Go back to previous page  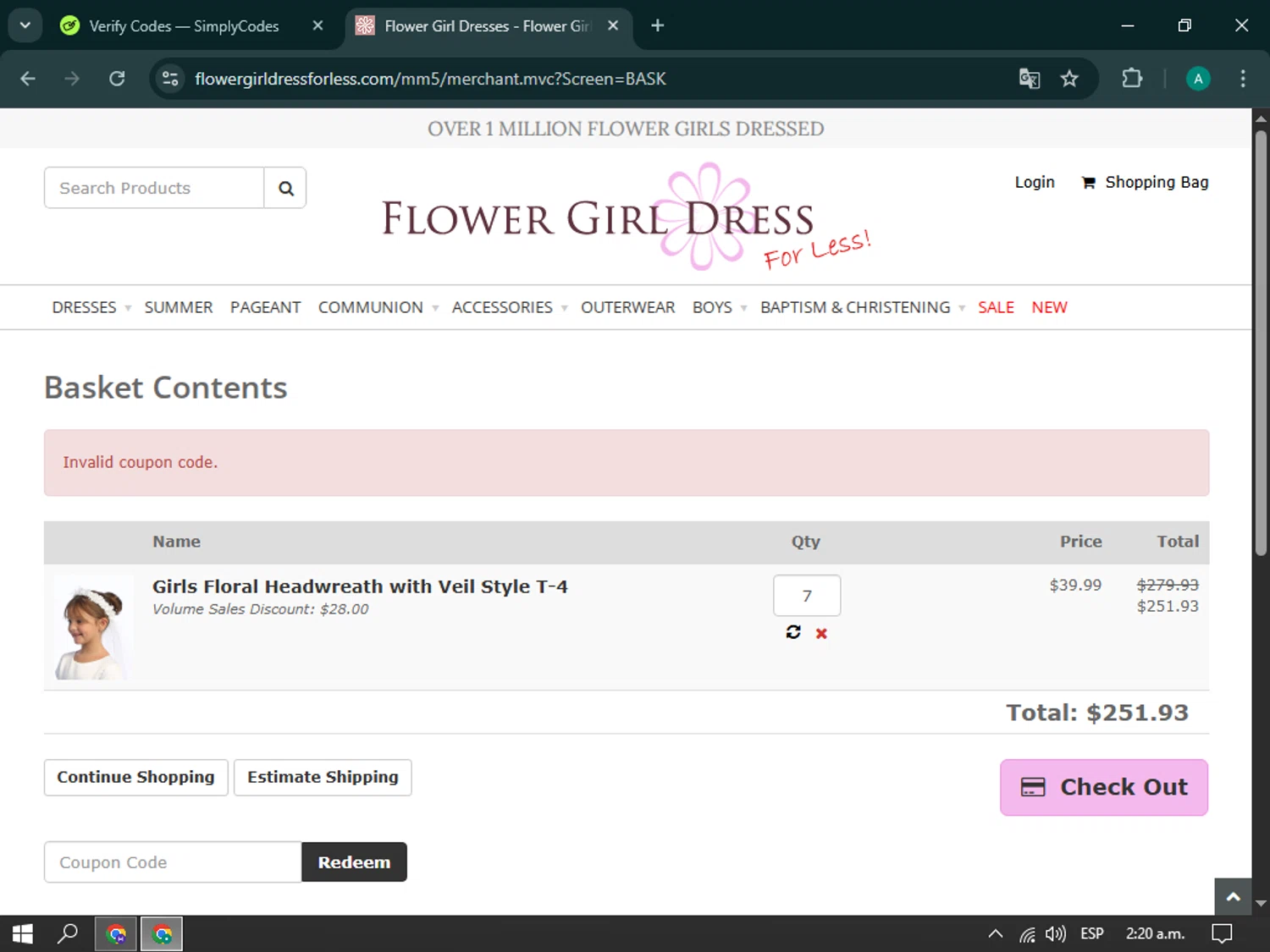[28, 79]
